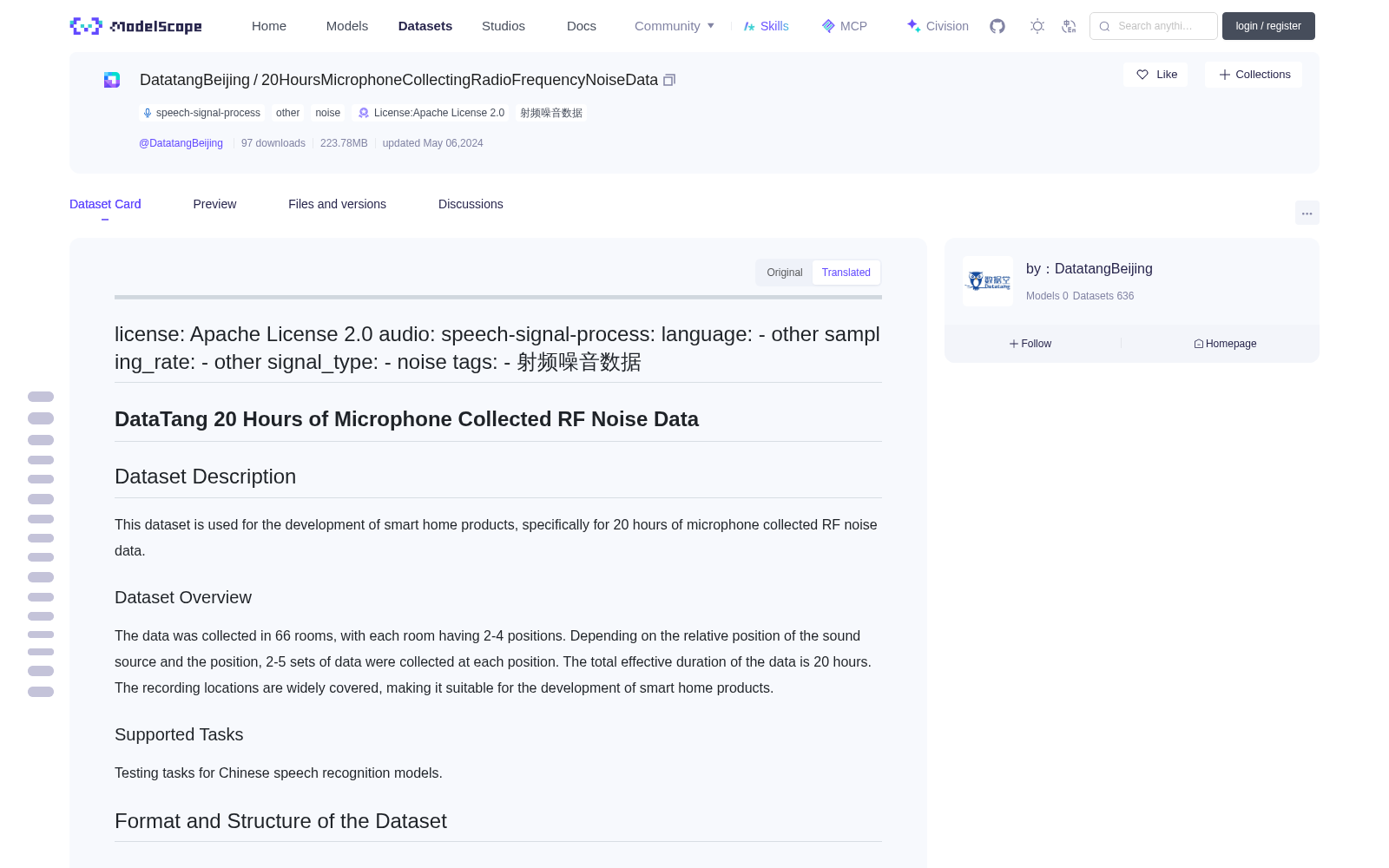Add dataset to Collections
Screen dimensions: 1389x868
(1254, 75)
